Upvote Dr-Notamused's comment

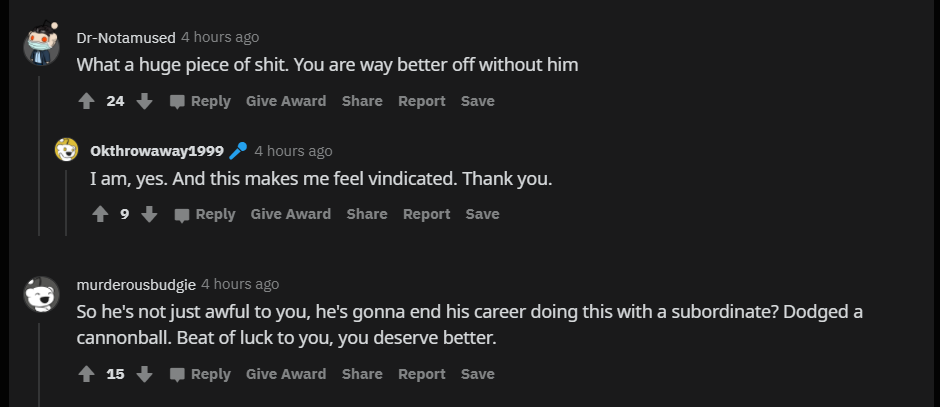(86, 101)
